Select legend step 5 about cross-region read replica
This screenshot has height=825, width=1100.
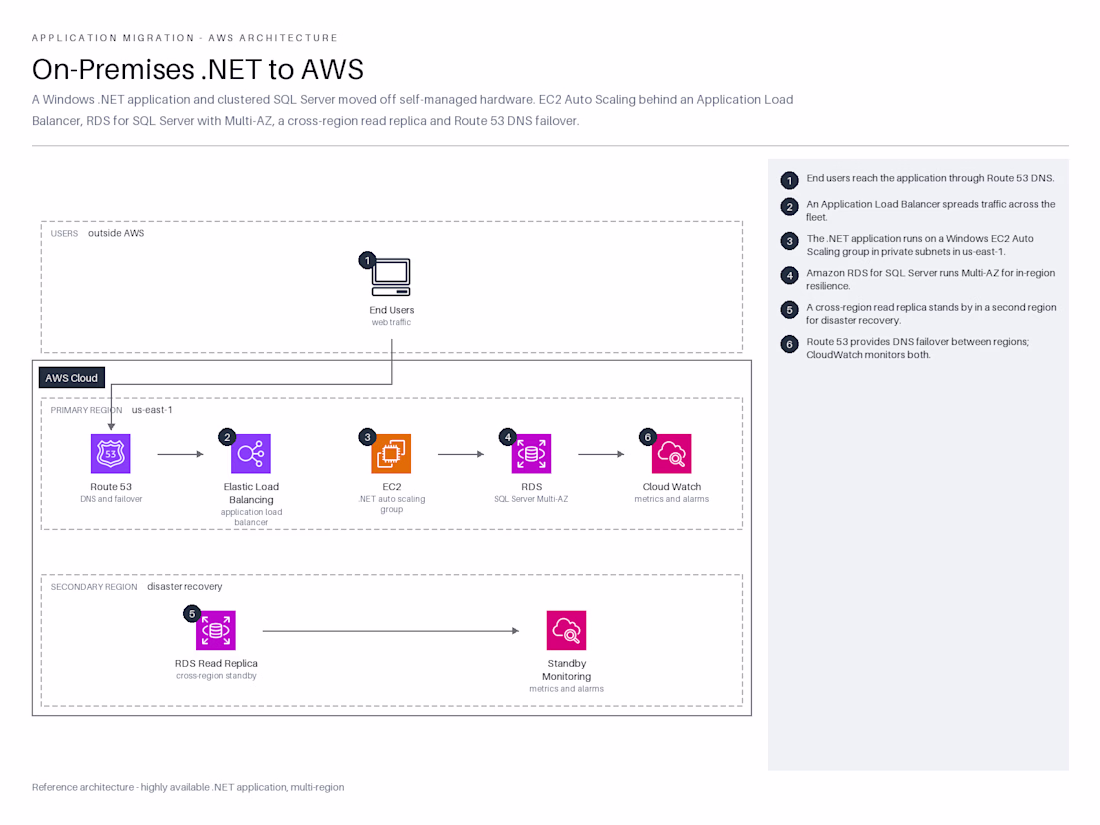coord(919,314)
